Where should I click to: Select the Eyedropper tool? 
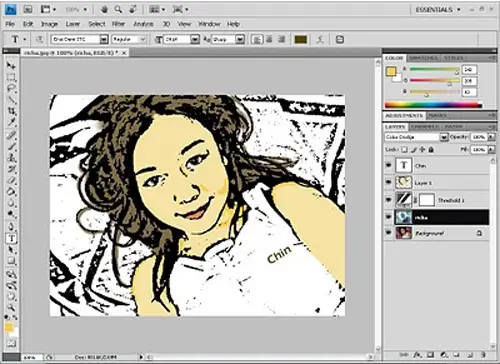pyautogui.click(x=11, y=122)
